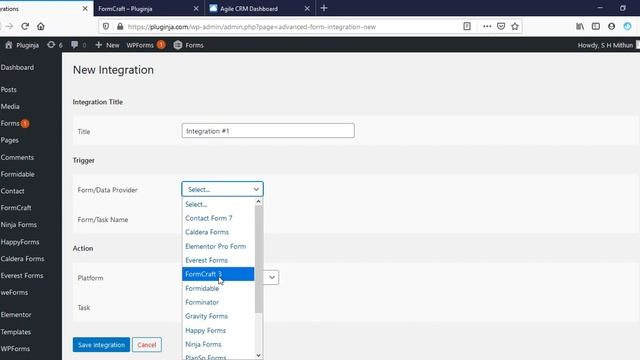Click the Cancel button
The height and width of the screenshot is (360, 640).
point(147,345)
